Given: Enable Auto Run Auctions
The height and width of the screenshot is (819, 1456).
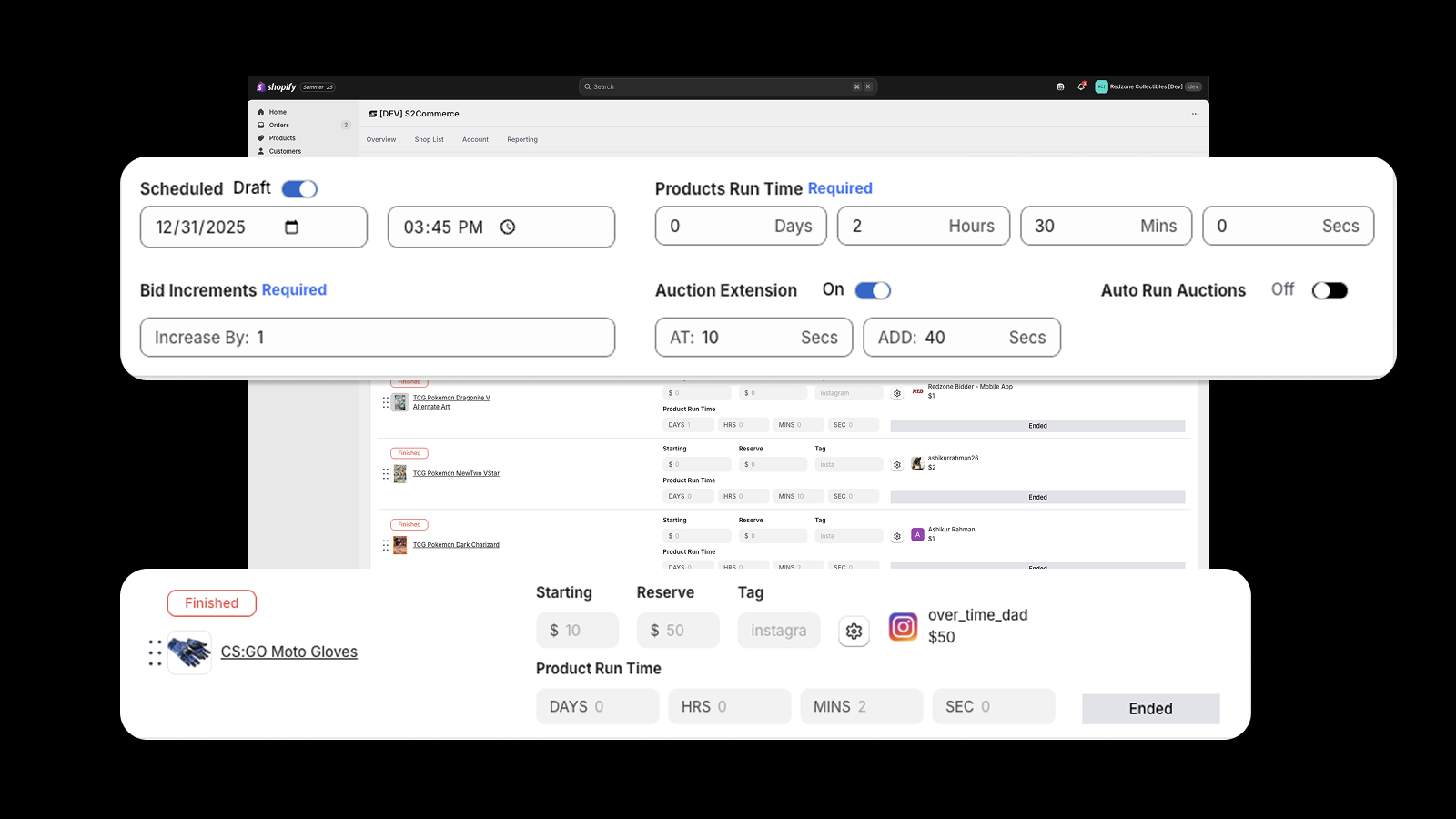Looking at the screenshot, I should pyautogui.click(x=1330, y=289).
